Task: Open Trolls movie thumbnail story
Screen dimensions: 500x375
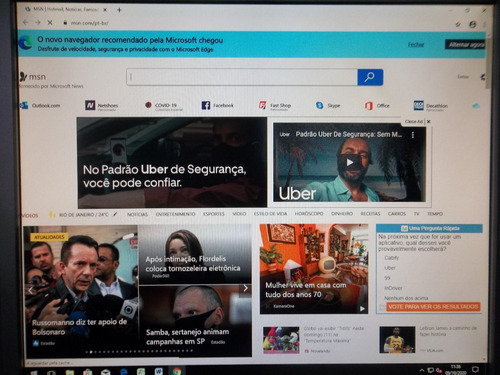Action: tap(281, 340)
